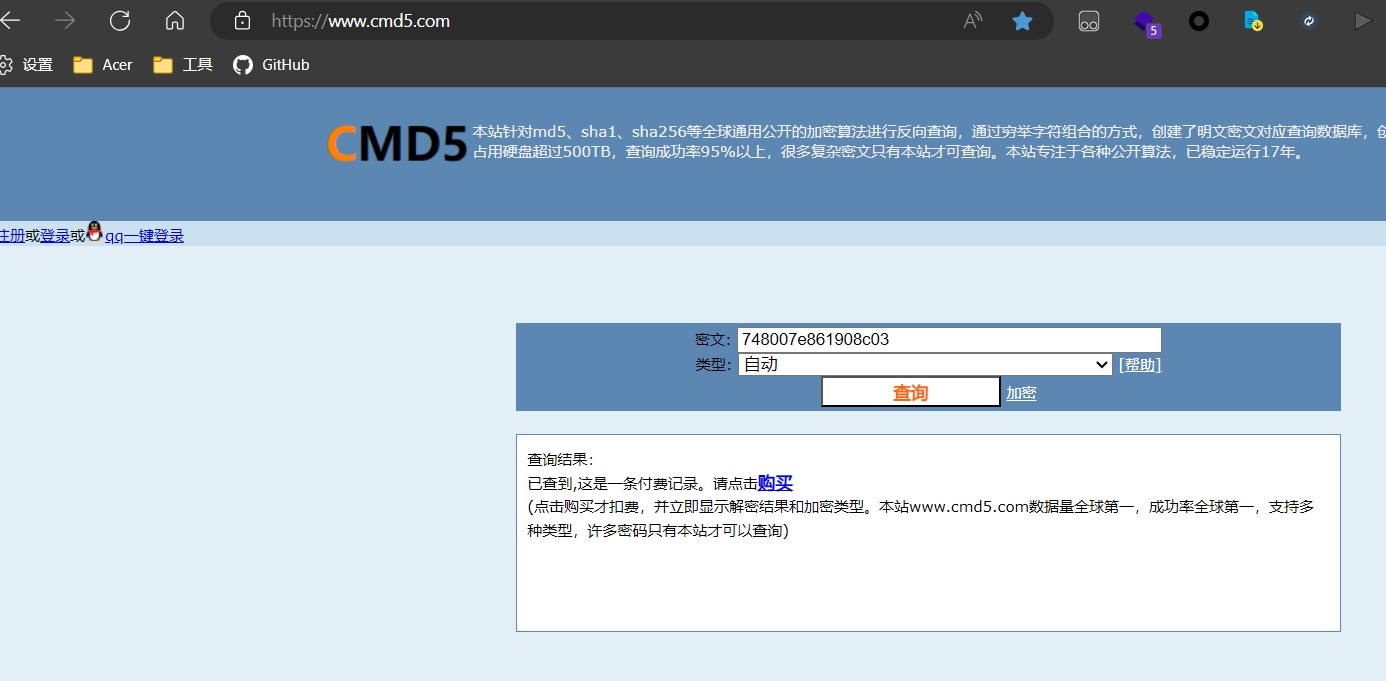Click the 购买 purchase link

[x=775, y=483]
